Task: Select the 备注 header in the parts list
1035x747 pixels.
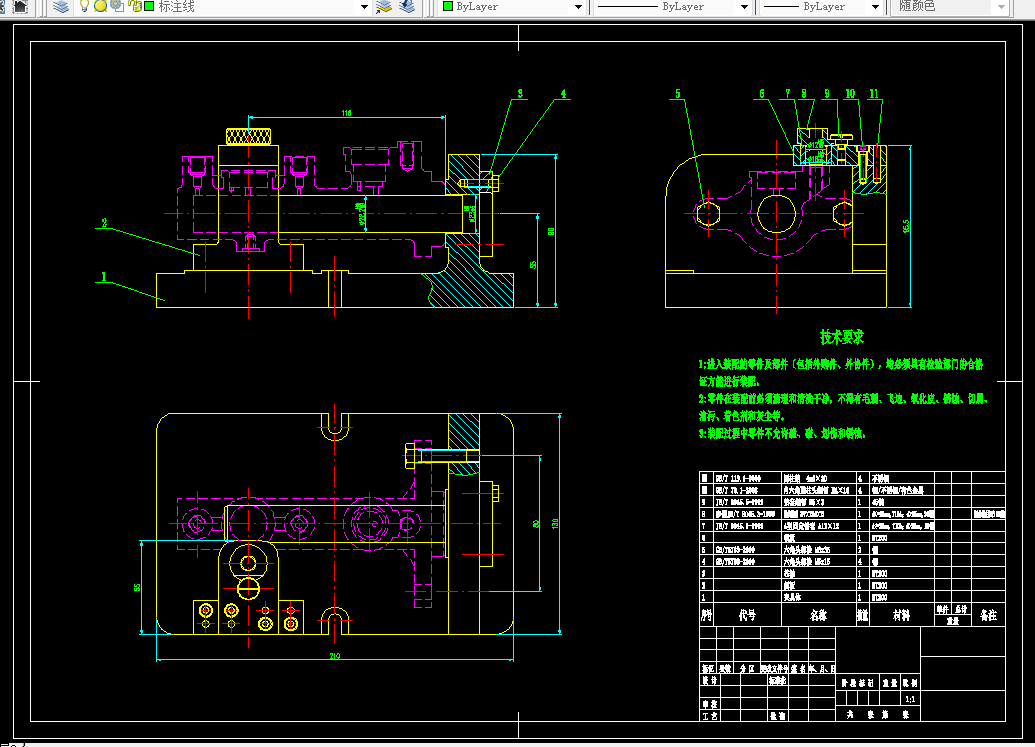Action: pos(988,615)
